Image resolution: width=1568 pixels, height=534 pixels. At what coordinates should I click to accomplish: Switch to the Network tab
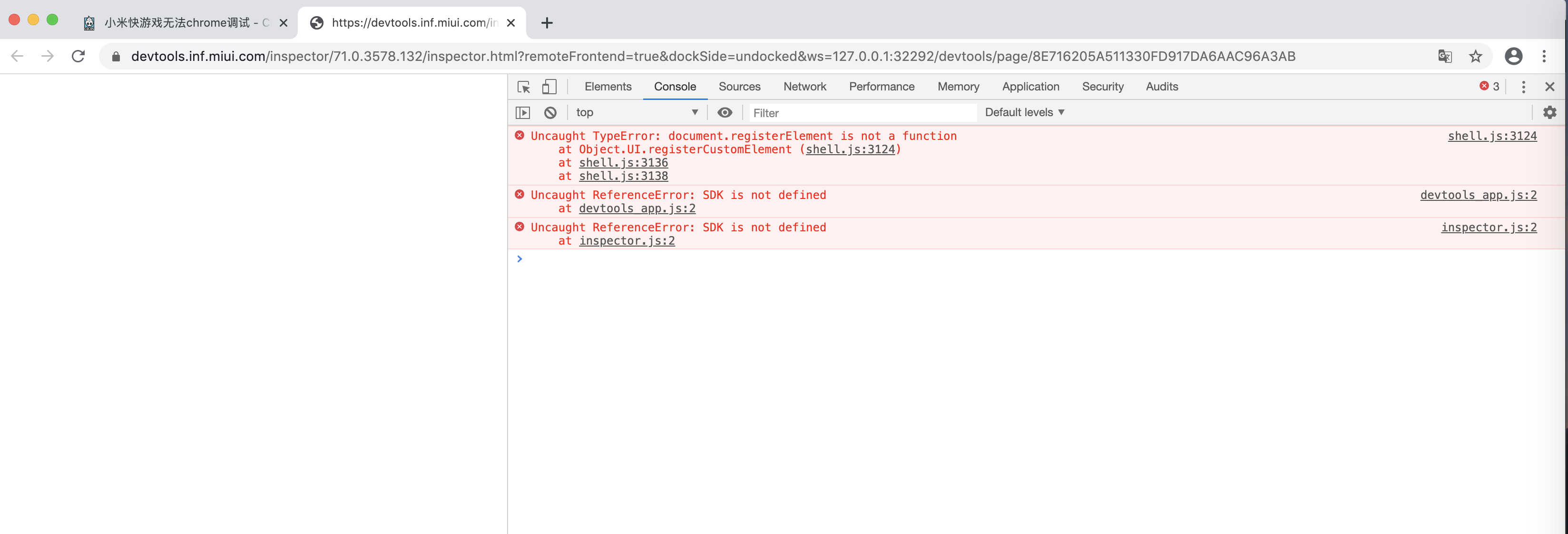[x=804, y=87]
